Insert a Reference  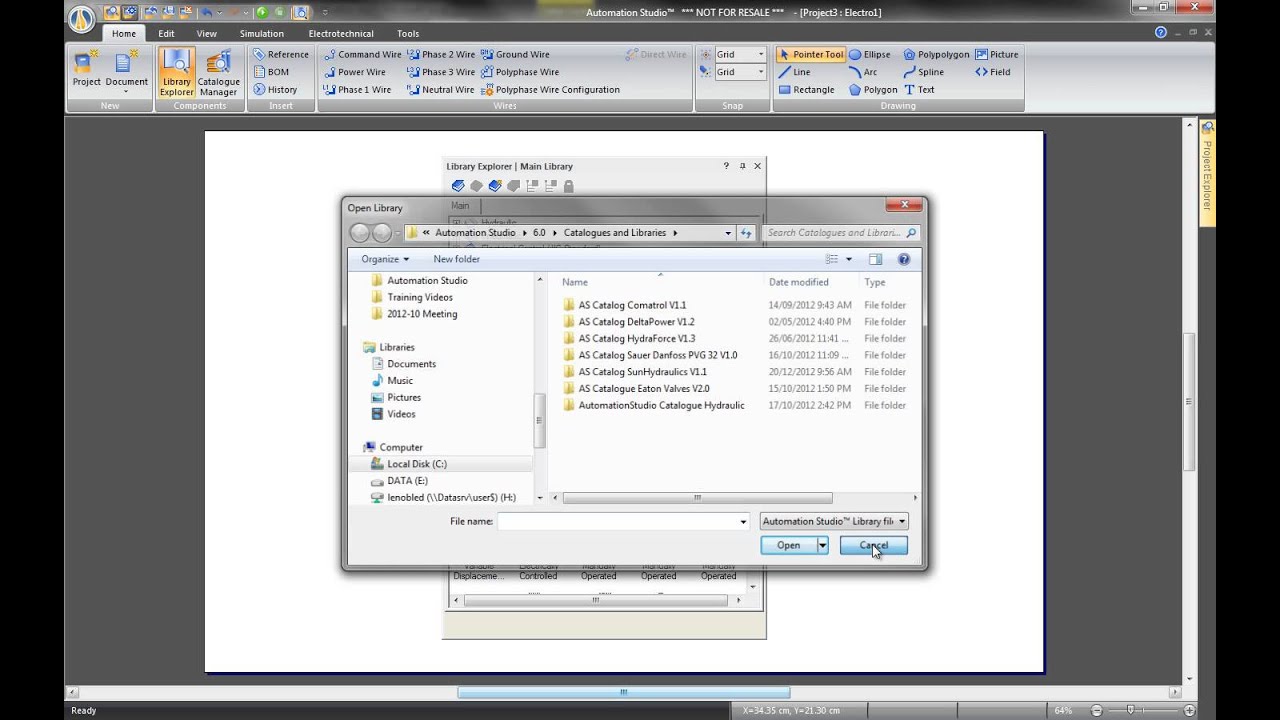coord(280,54)
